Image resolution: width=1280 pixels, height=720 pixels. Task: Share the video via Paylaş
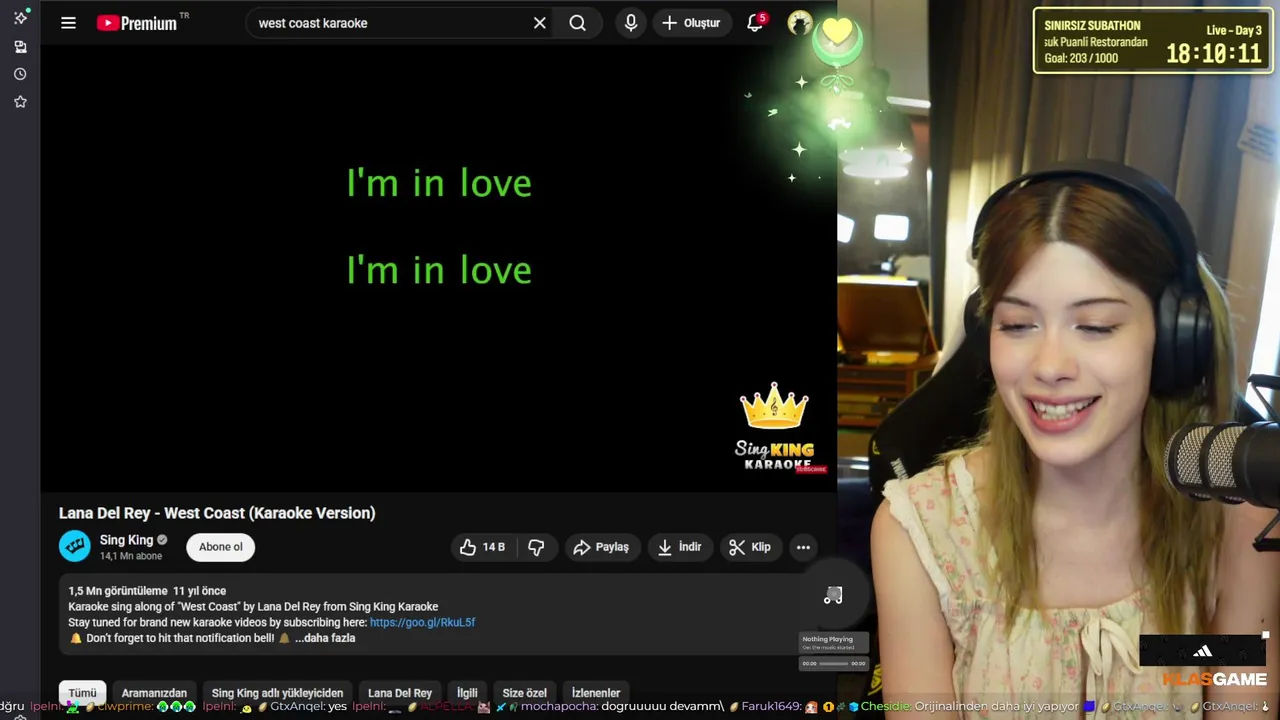tap(601, 547)
